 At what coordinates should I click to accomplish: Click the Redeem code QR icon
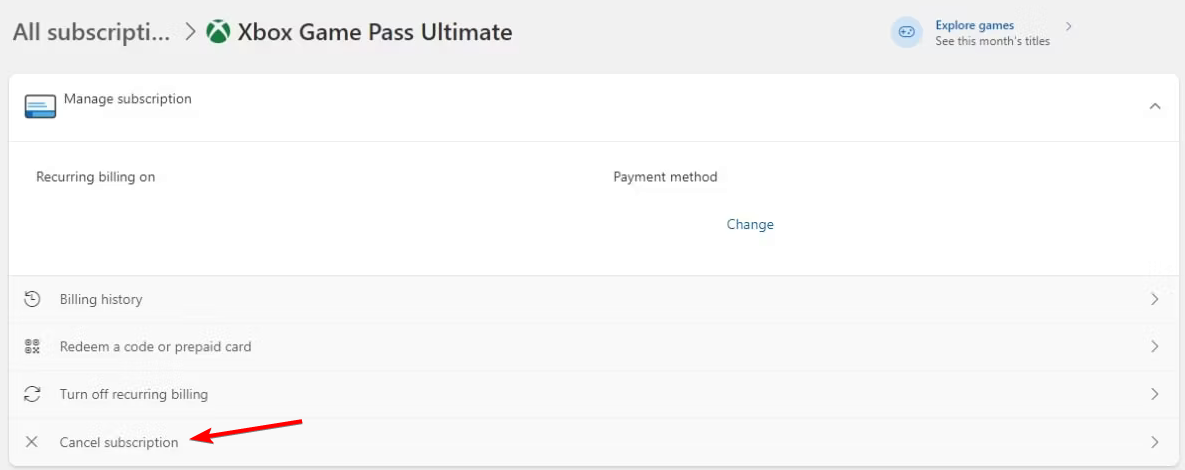point(32,346)
